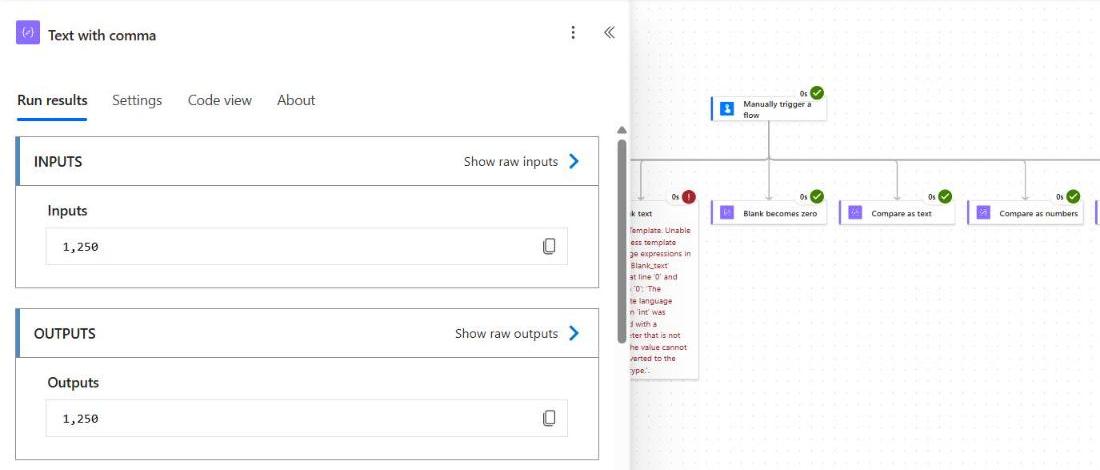Screen dimensions: 1100x470
Task: Click success badge on Blank becomes zero
Action: (817, 196)
